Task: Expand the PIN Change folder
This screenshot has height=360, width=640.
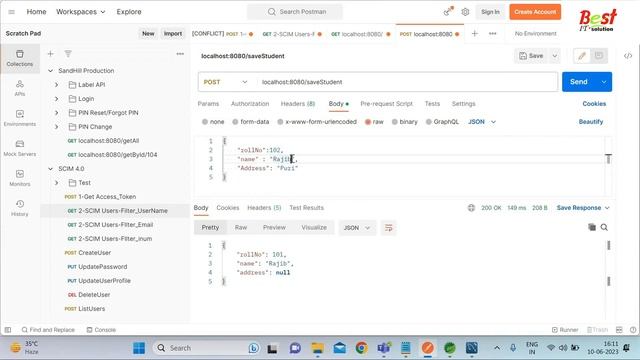Action: (x=57, y=127)
